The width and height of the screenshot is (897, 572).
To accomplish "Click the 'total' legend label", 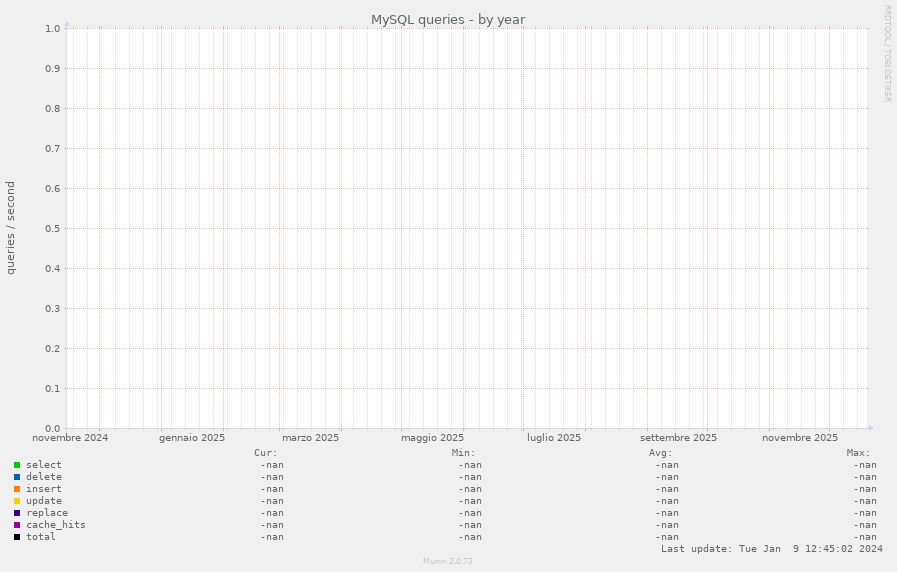I will click(41, 537).
